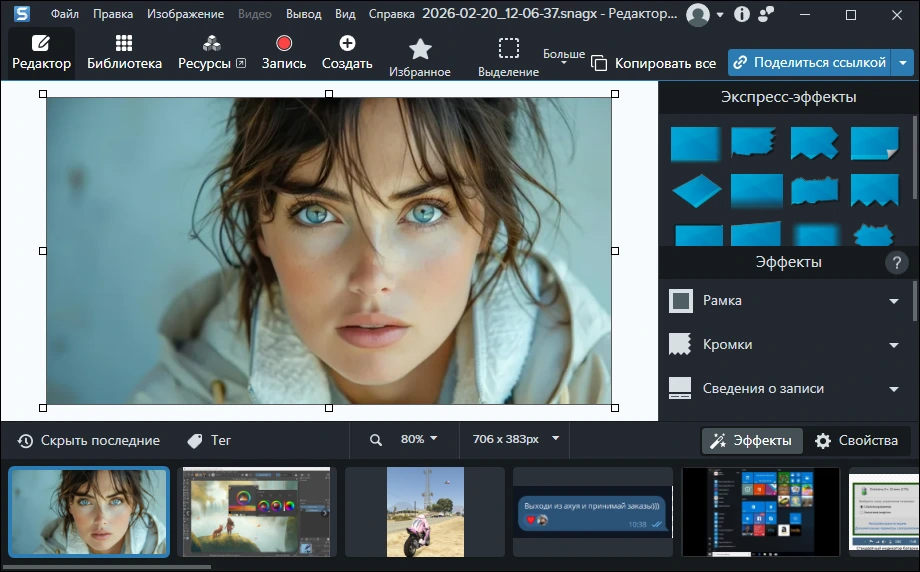Click the notifications icon beside info
920x572 pixels.
(x=766, y=14)
